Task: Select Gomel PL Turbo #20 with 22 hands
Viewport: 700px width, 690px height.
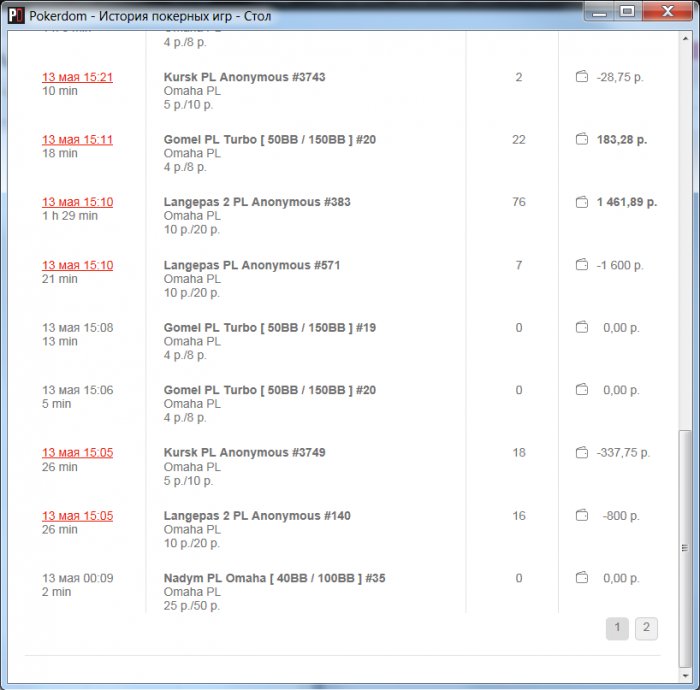Action: [x=270, y=140]
